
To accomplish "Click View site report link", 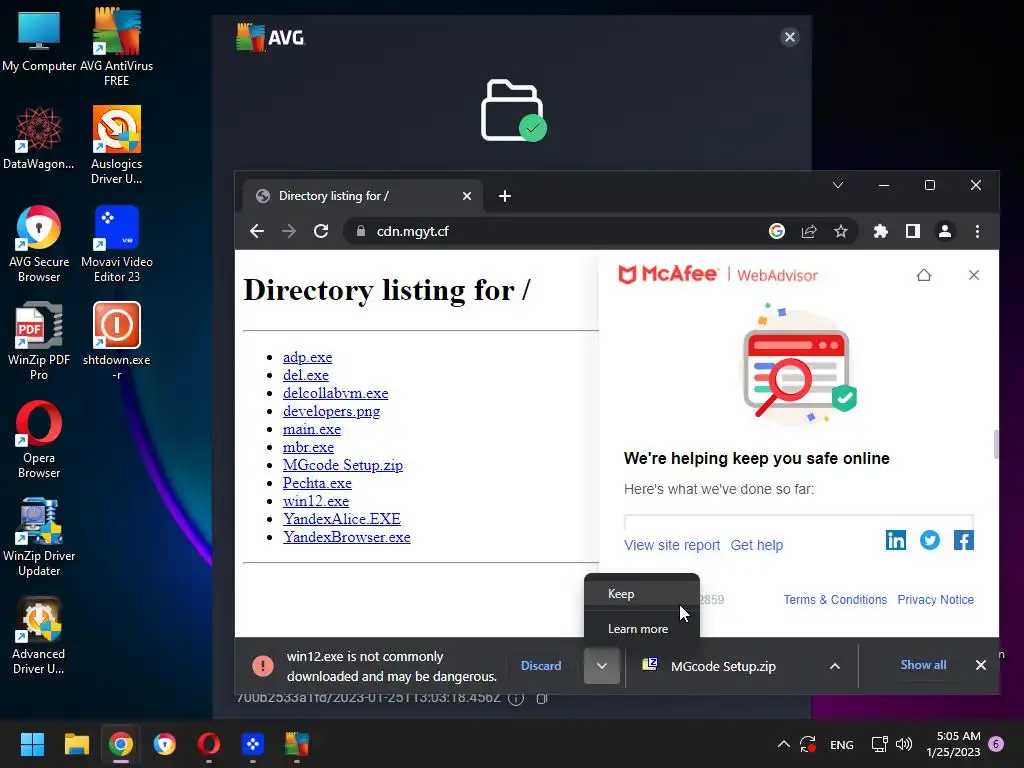I will (x=671, y=545).
